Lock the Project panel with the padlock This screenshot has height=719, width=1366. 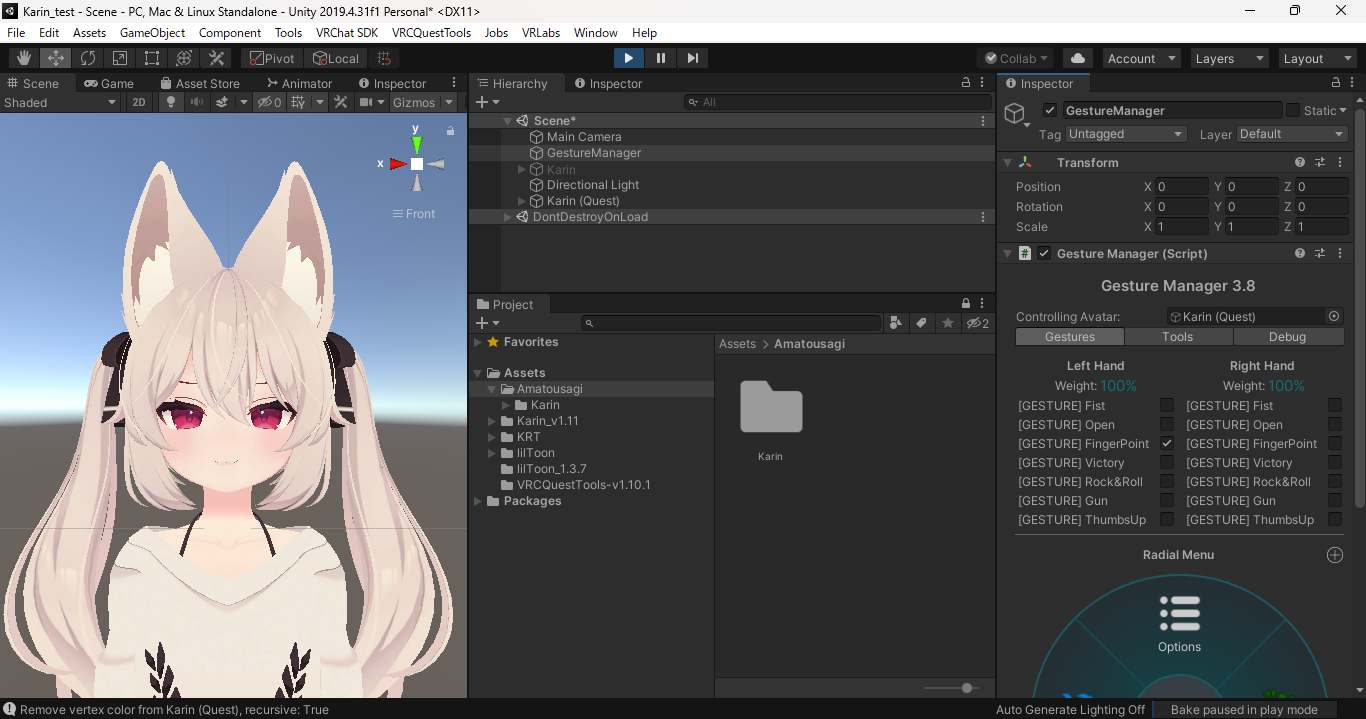point(965,302)
